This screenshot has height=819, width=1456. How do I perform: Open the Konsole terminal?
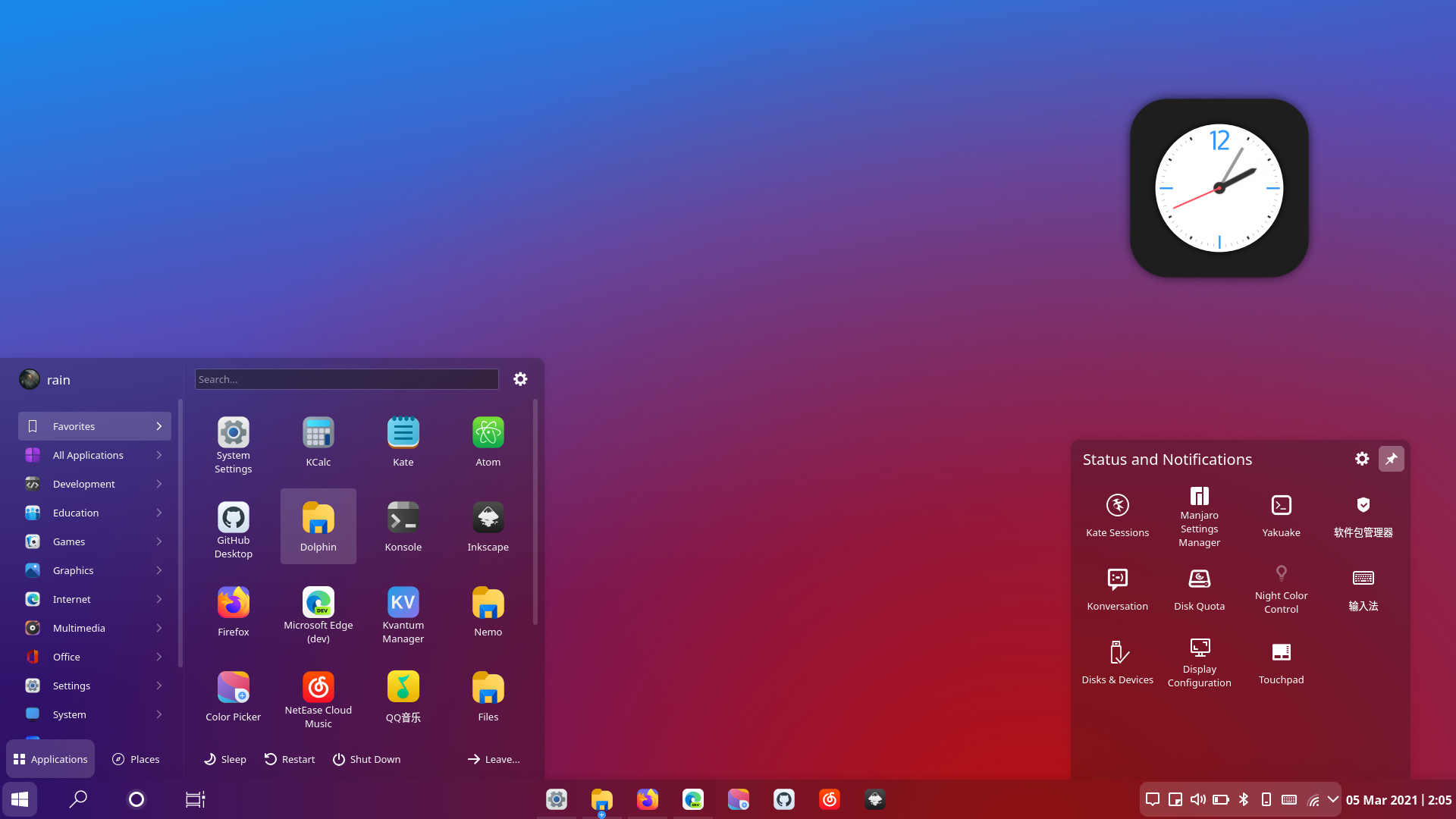[403, 527]
